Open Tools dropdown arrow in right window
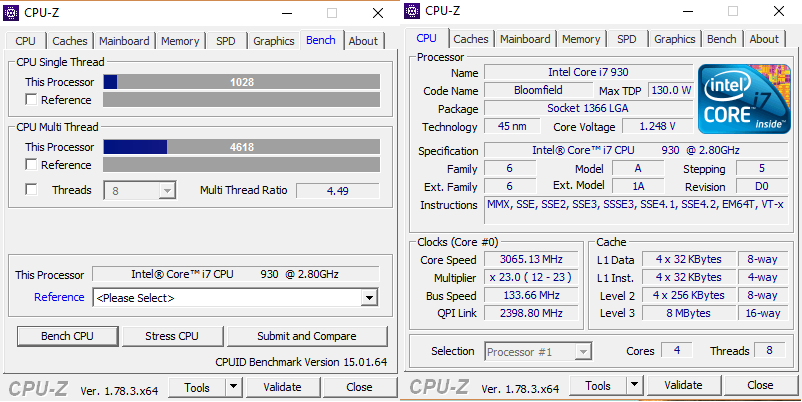802x402 pixels. (x=634, y=386)
